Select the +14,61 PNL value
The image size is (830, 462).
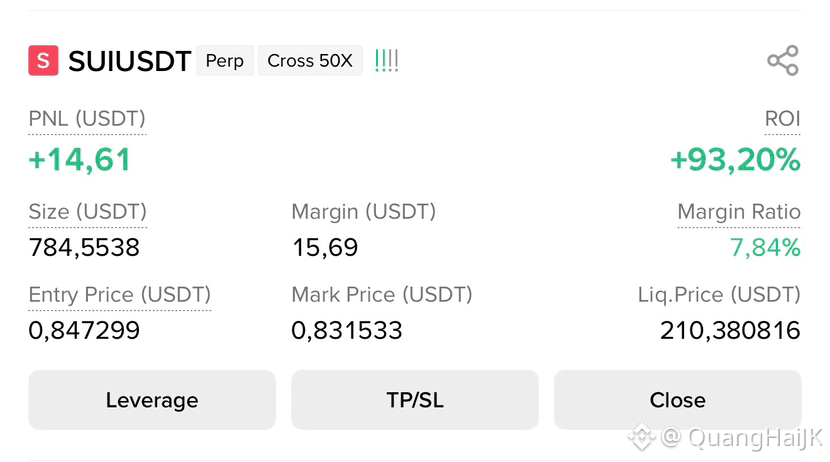[79, 160]
